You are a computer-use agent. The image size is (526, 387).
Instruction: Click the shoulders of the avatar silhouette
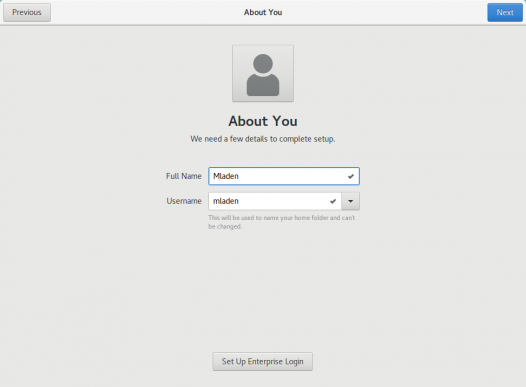coord(263,85)
